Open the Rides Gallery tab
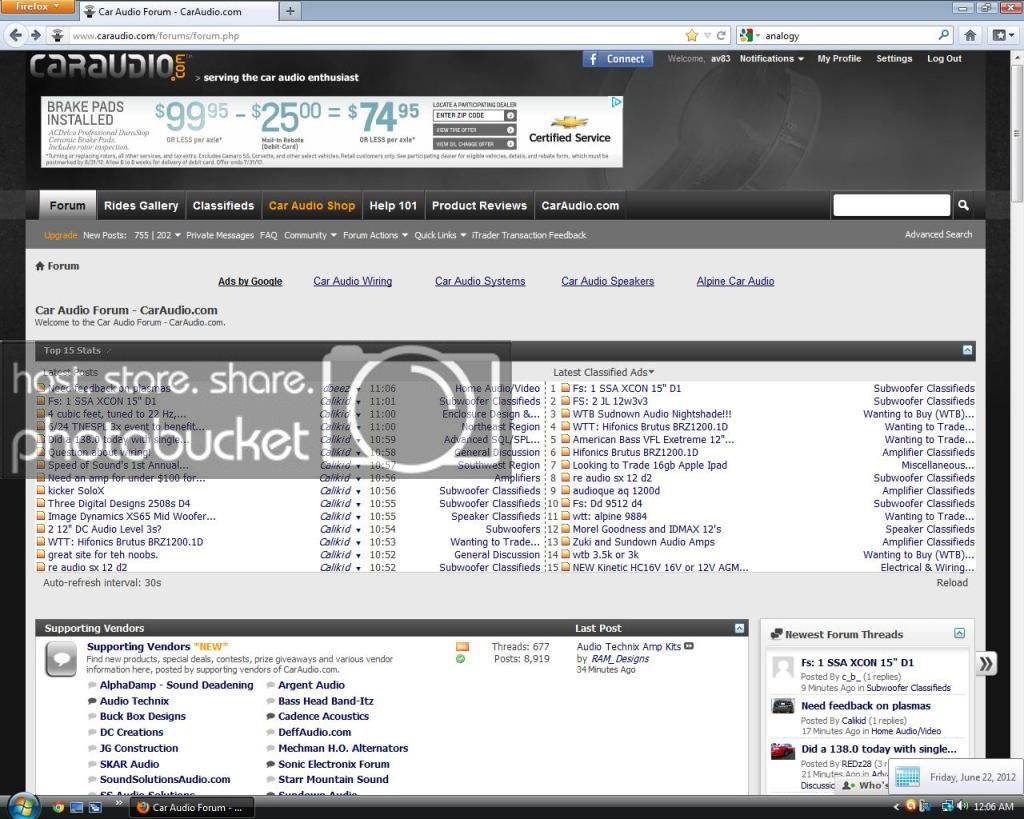Screen dimensions: 1024x819 [x=141, y=205]
